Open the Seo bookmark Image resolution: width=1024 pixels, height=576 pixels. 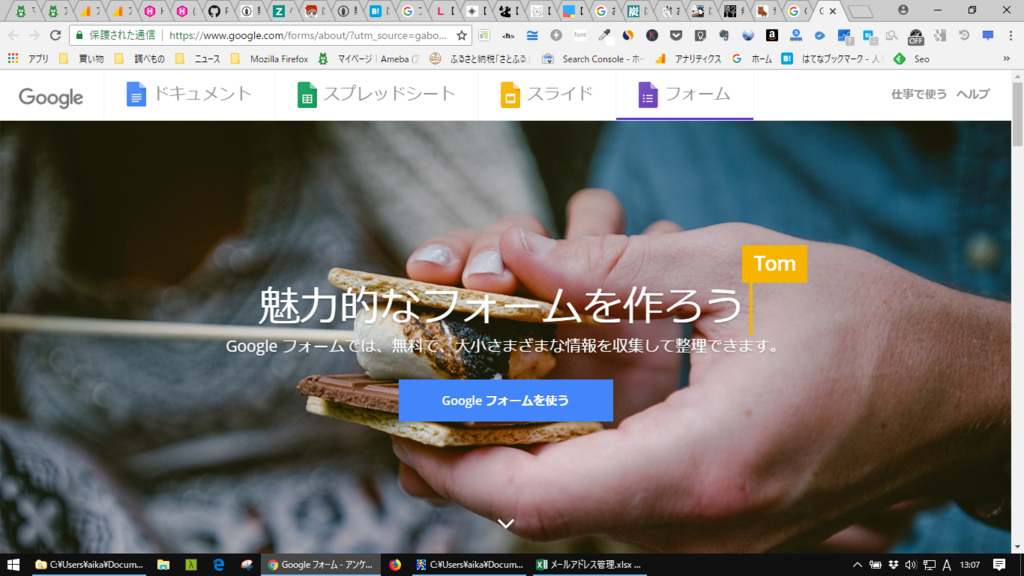pos(912,59)
